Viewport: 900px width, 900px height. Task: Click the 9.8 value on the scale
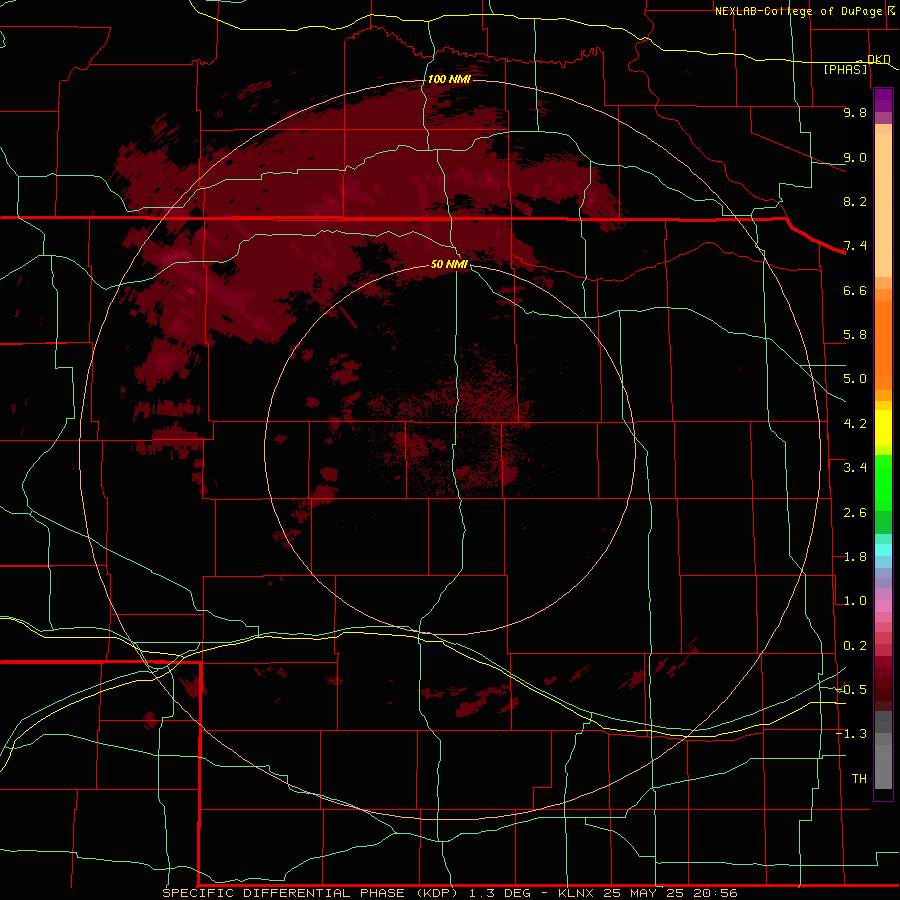pyautogui.click(x=855, y=112)
